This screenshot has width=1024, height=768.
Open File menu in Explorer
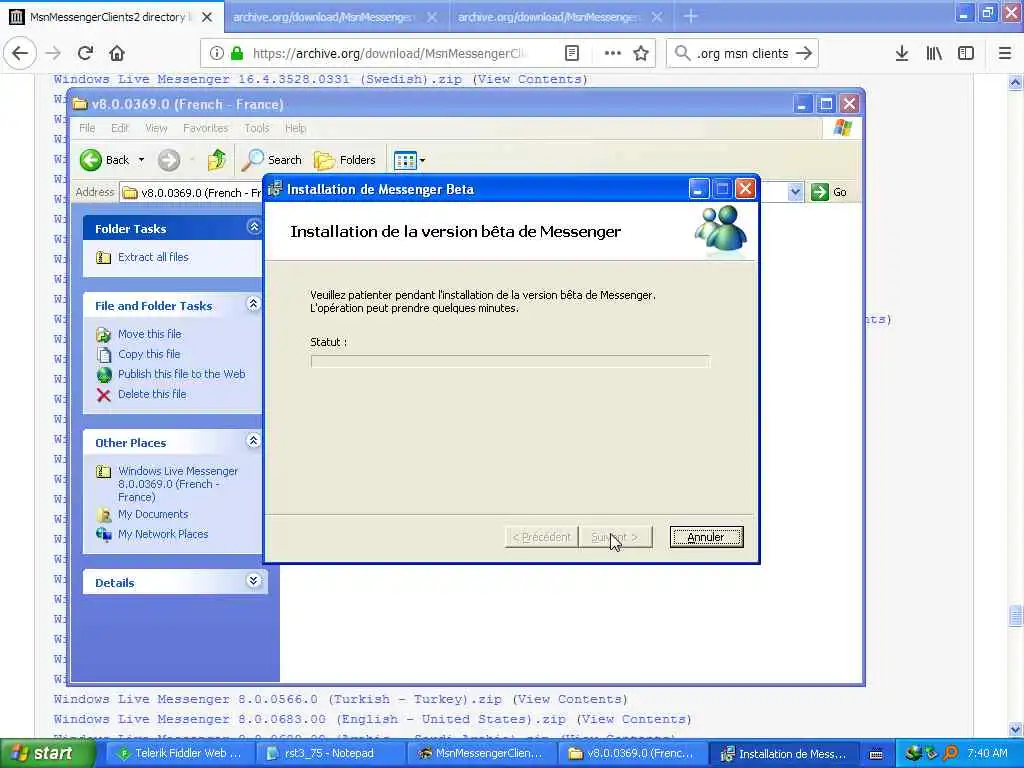(87, 128)
